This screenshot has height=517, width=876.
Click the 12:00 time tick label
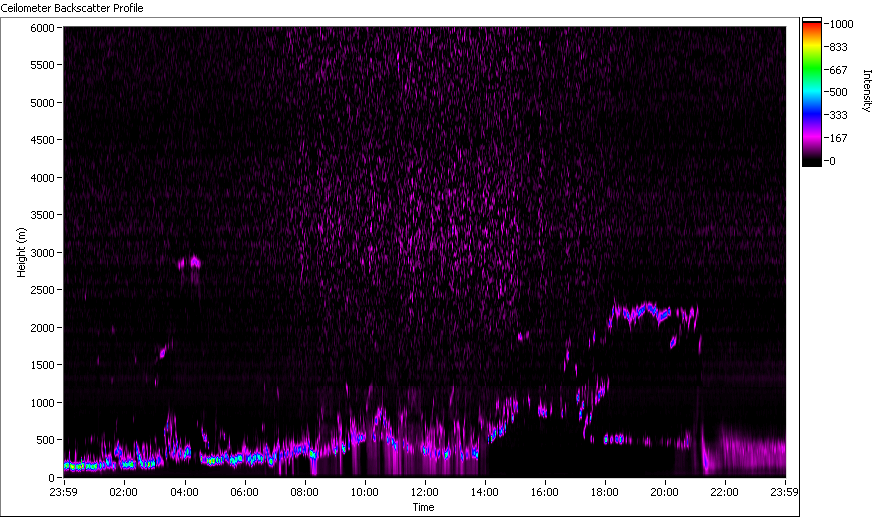(424, 492)
